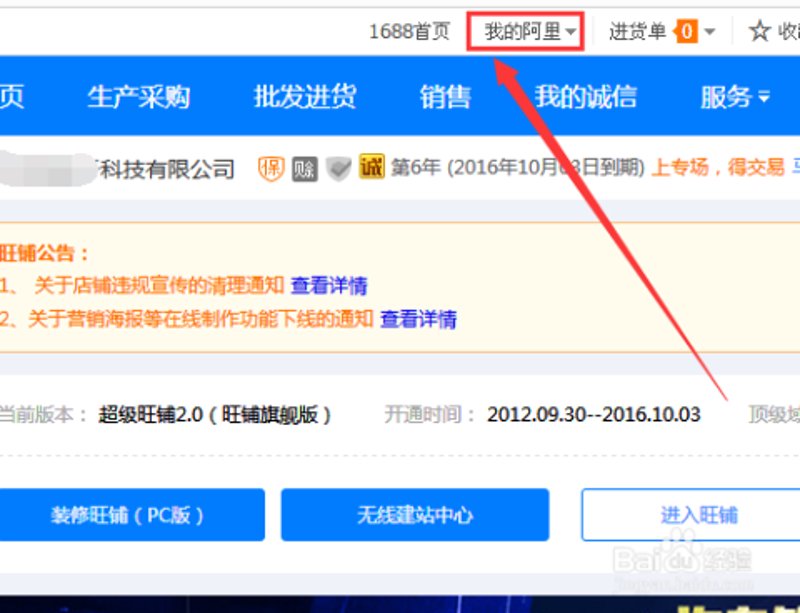Expand the arrow next to 进货单
The image size is (800, 613).
[709, 32]
